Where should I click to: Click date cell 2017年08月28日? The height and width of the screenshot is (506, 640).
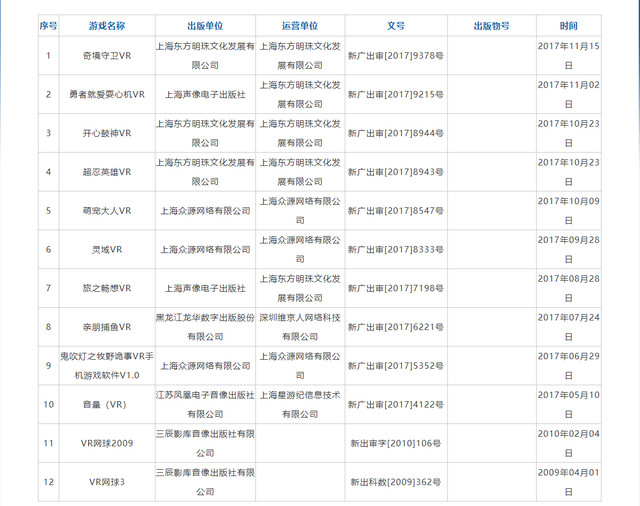pyautogui.click(x=569, y=288)
